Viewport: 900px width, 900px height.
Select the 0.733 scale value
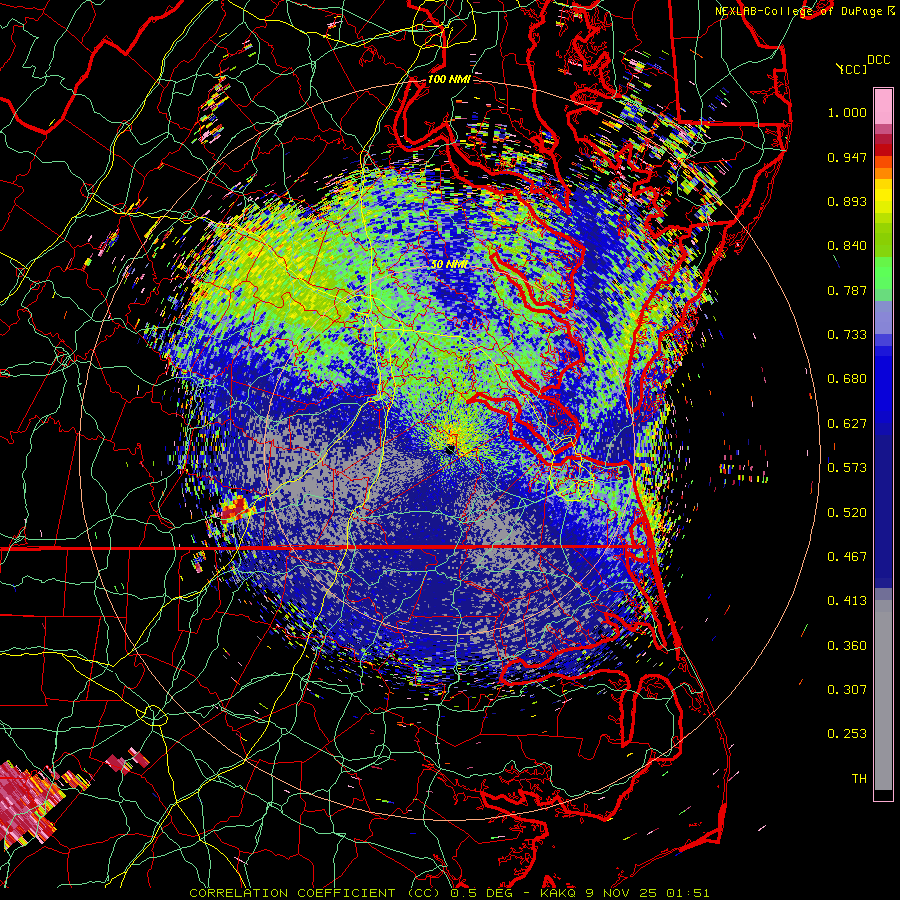coord(847,335)
